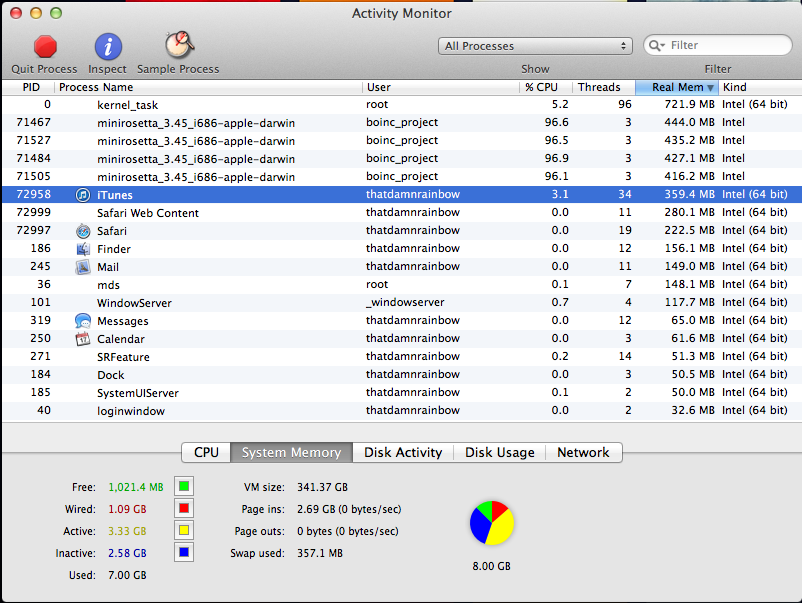Select the Dock process row

[402, 375]
